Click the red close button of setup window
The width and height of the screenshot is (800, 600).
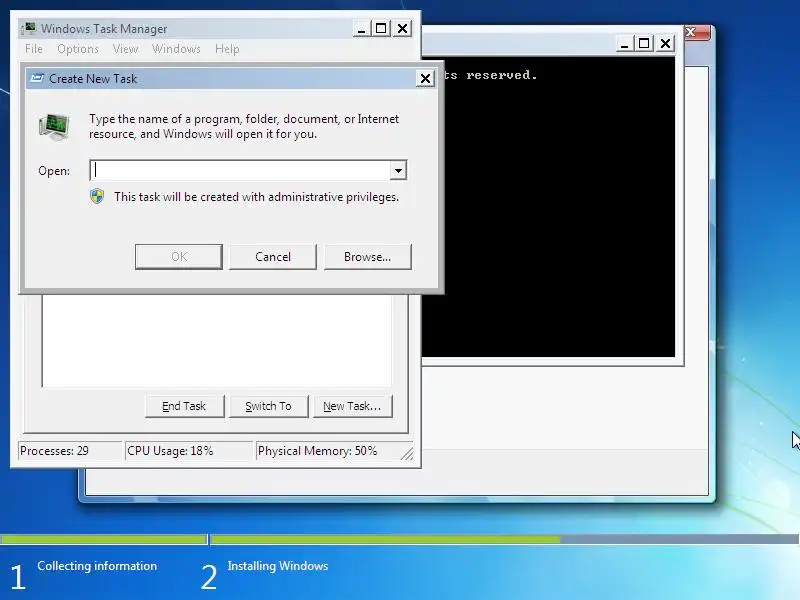coord(696,33)
